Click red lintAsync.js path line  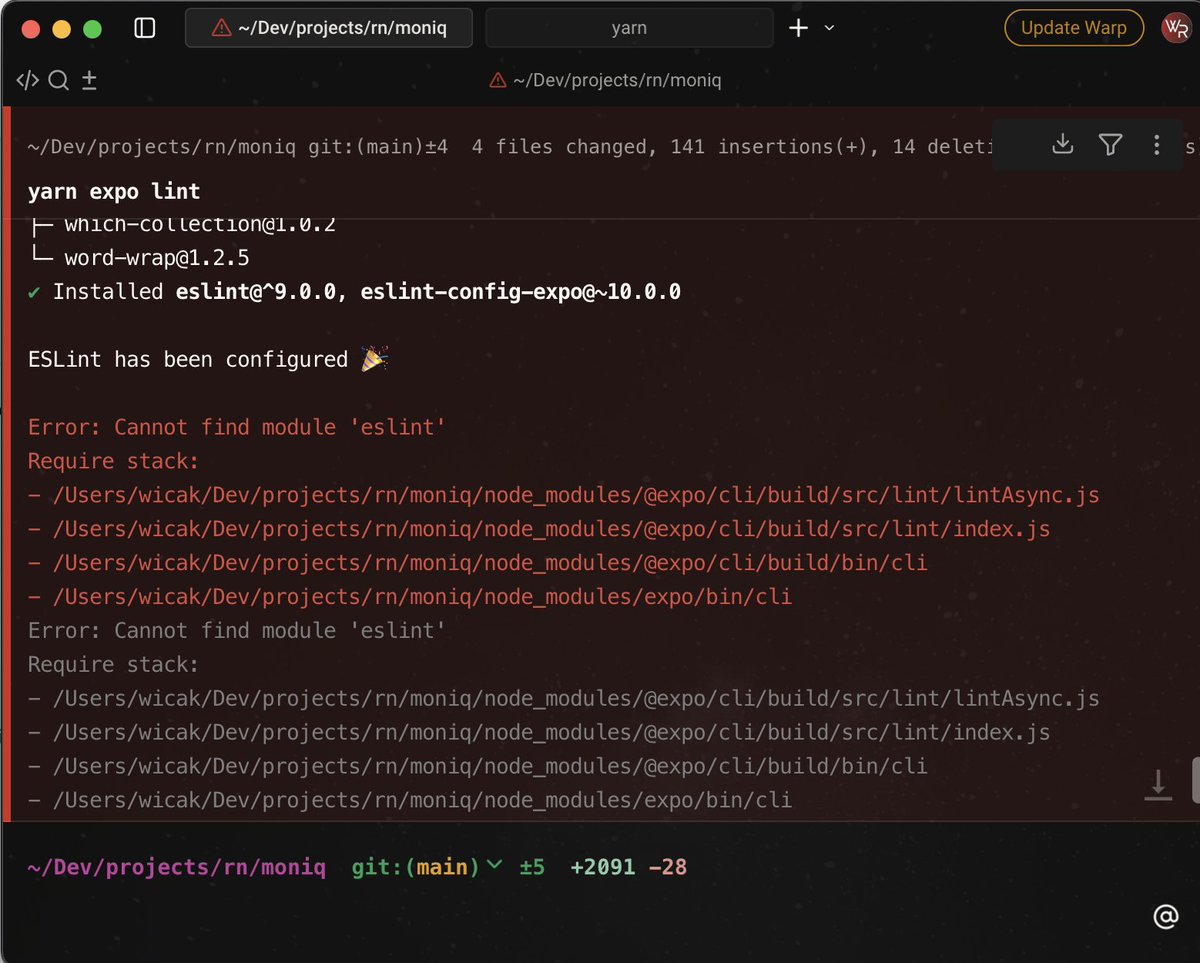[564, 495]
